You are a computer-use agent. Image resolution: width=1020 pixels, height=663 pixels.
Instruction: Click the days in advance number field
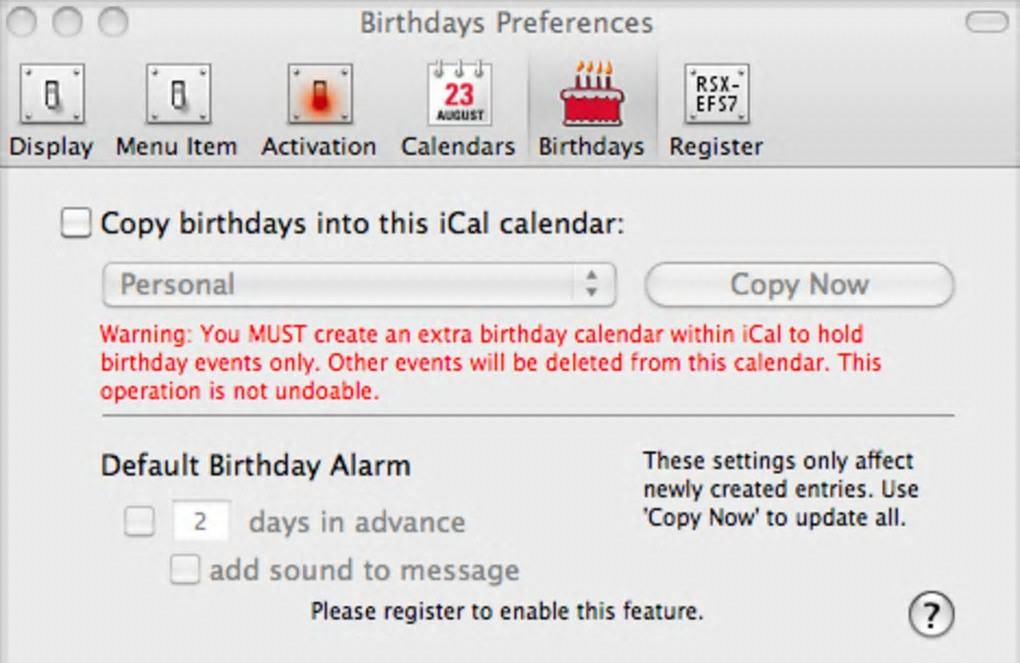click(201, 522)
